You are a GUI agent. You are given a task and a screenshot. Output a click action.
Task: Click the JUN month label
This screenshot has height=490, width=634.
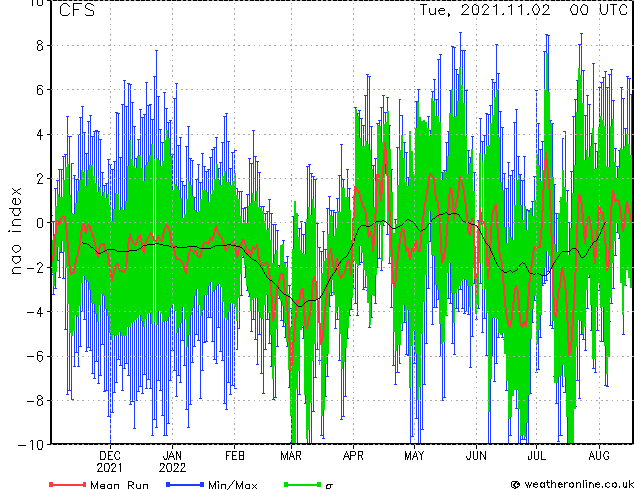[476, 456]
